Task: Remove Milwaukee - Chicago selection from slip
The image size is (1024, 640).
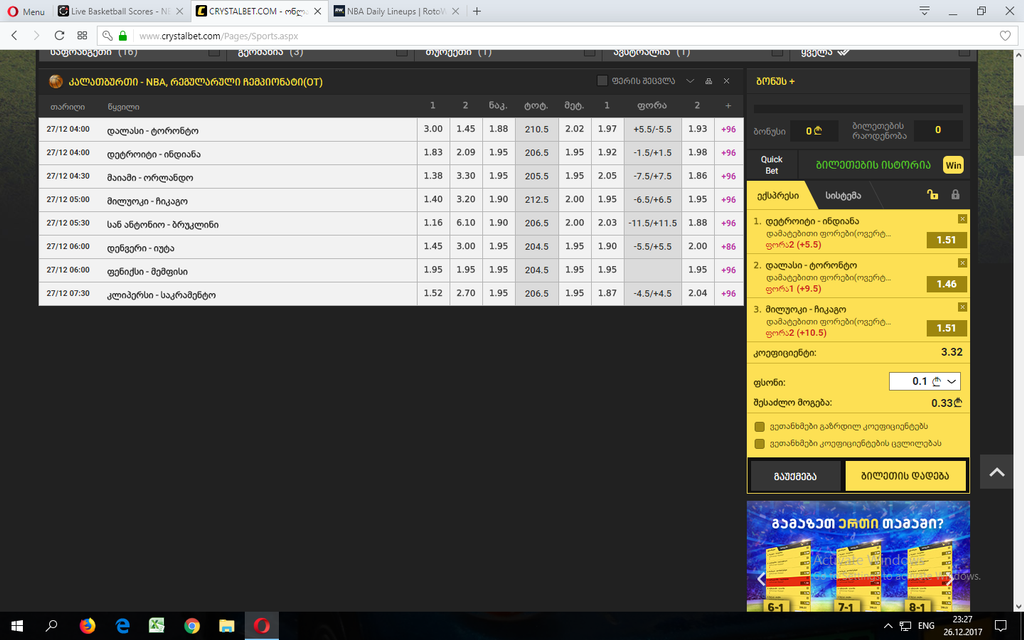Action: (962, 307)
